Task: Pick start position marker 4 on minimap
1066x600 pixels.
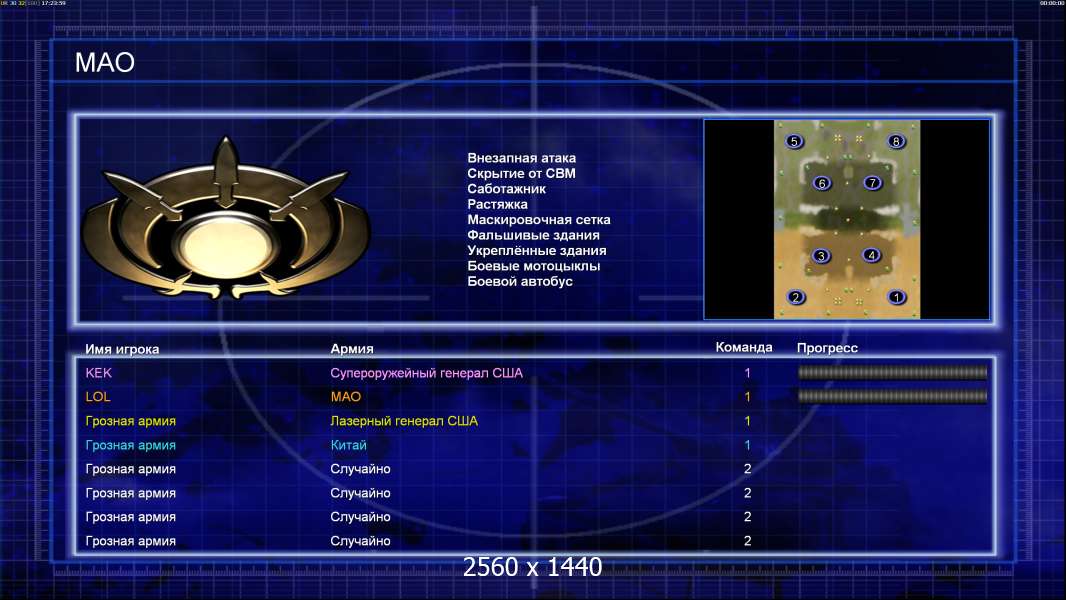Action: pyautogui.click(x=872, y=255)
